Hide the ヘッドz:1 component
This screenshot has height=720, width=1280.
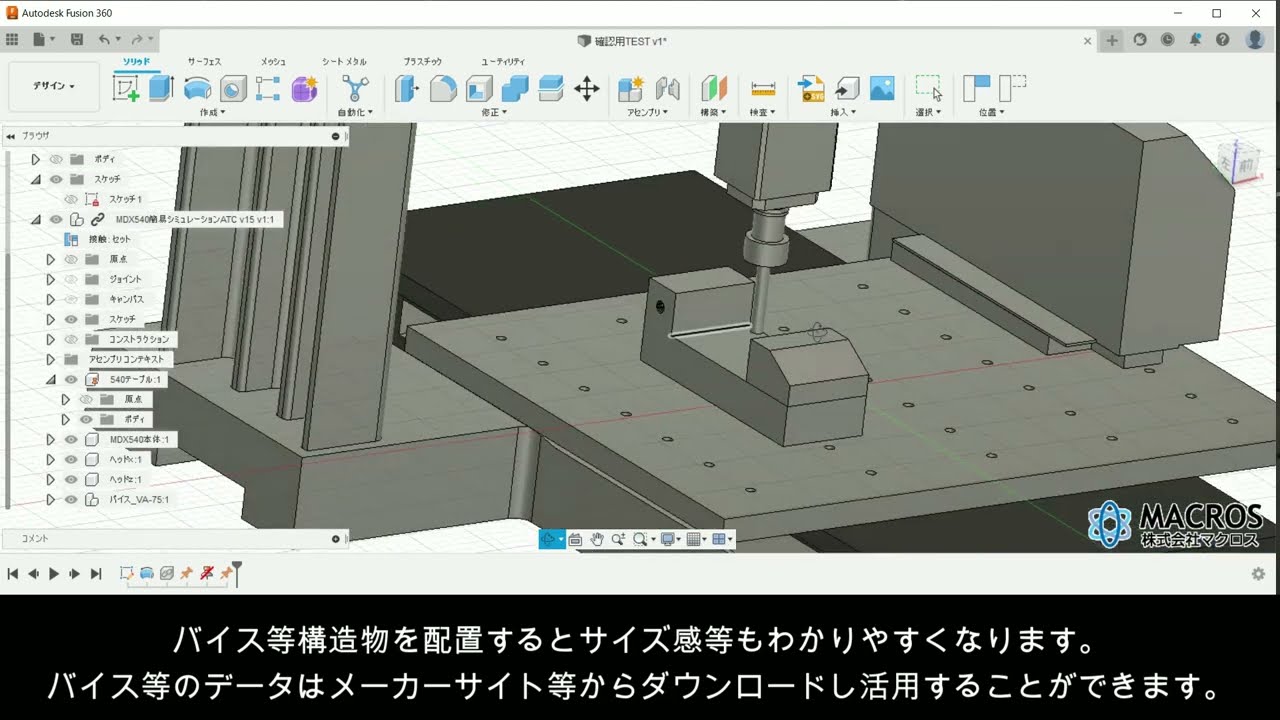click(71, 479)
